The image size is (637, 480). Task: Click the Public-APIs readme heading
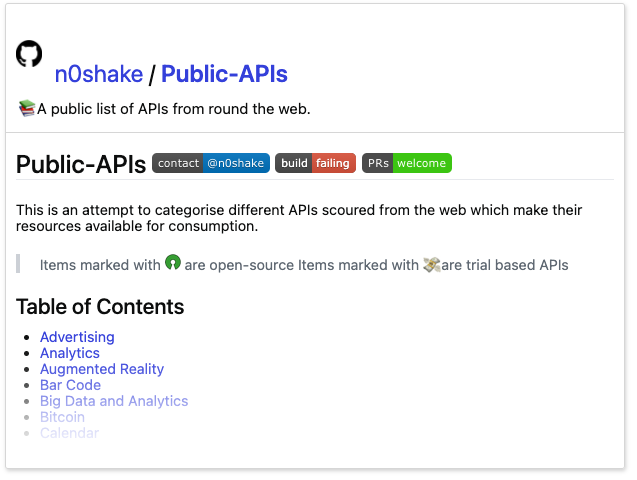pos(81,164)
